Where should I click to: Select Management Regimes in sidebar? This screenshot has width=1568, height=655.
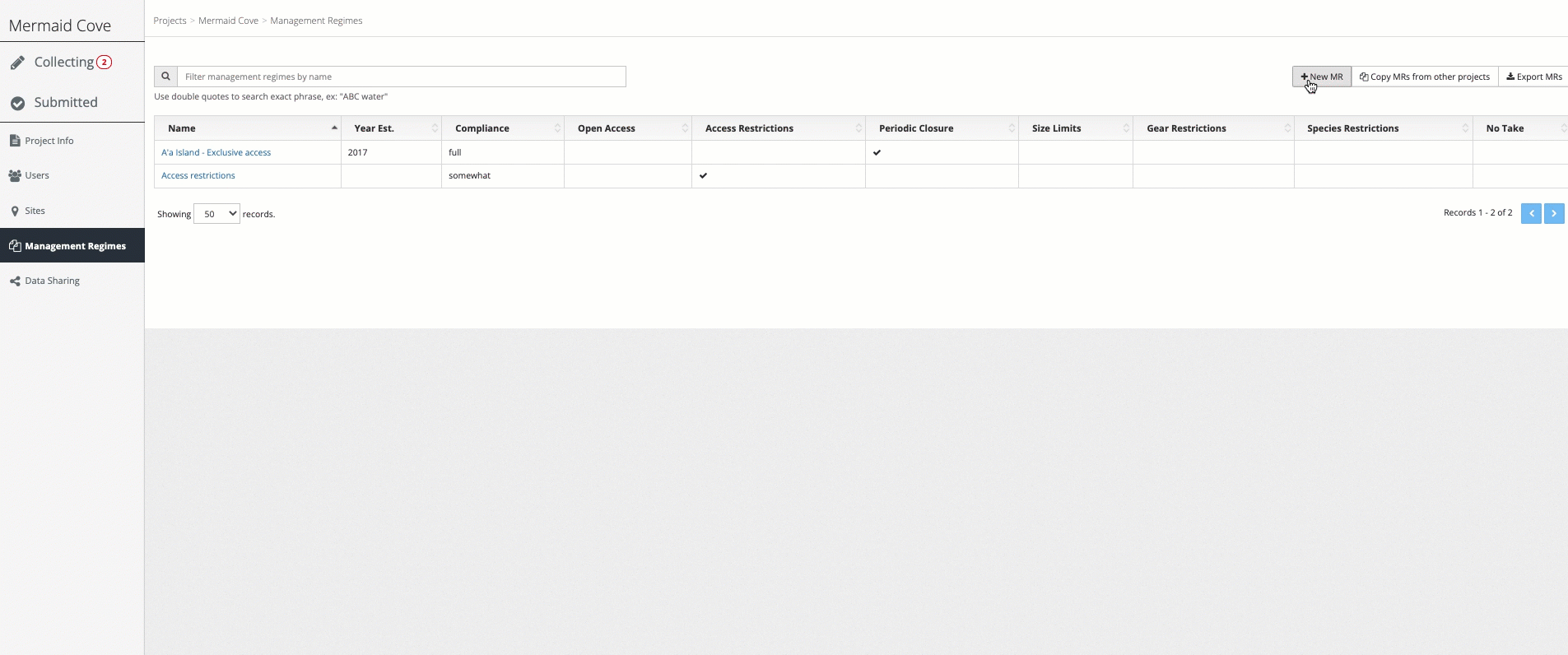click(72, 245)
